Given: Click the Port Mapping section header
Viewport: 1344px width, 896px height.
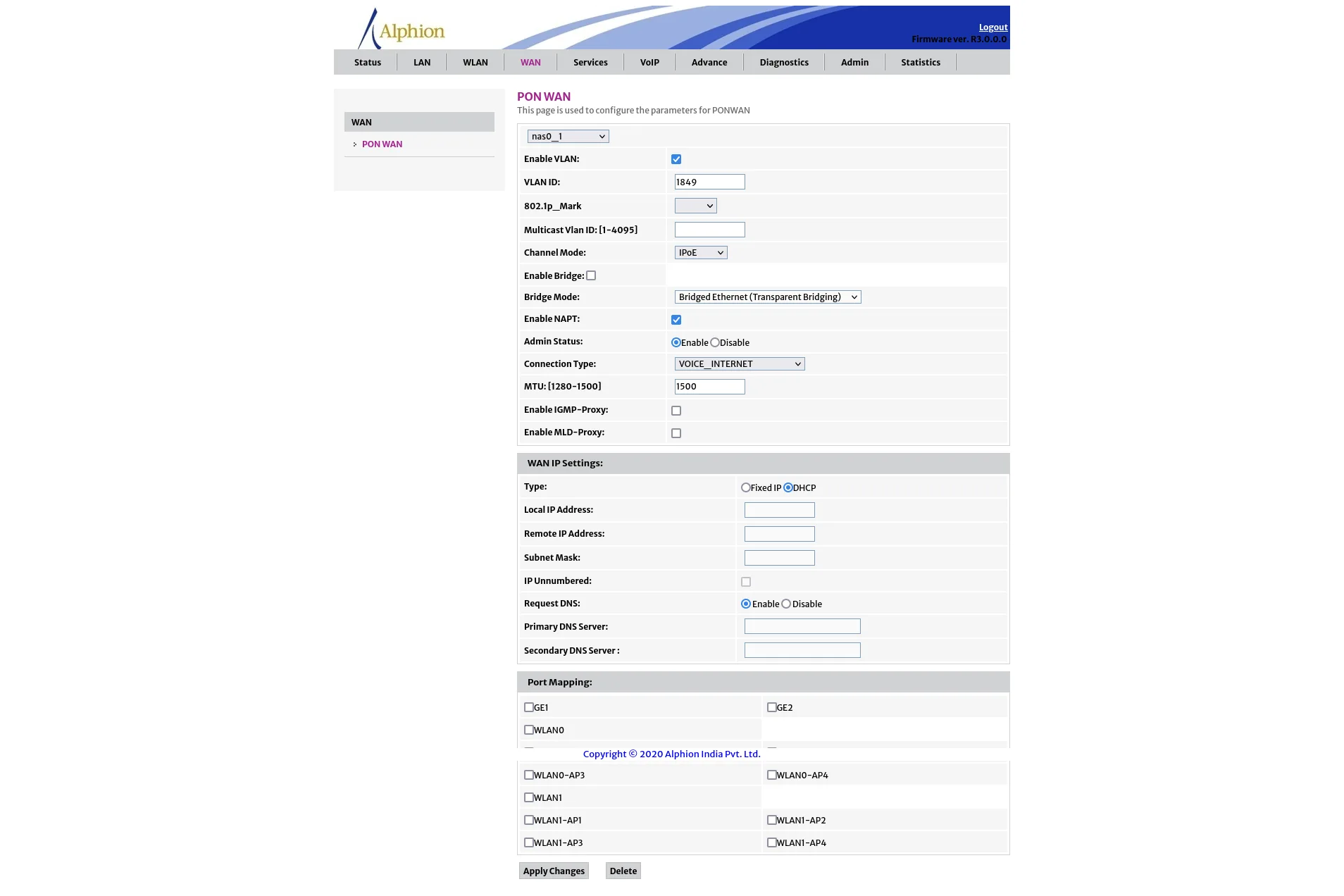Looking at the screenshot, I should tap(764, 683).
